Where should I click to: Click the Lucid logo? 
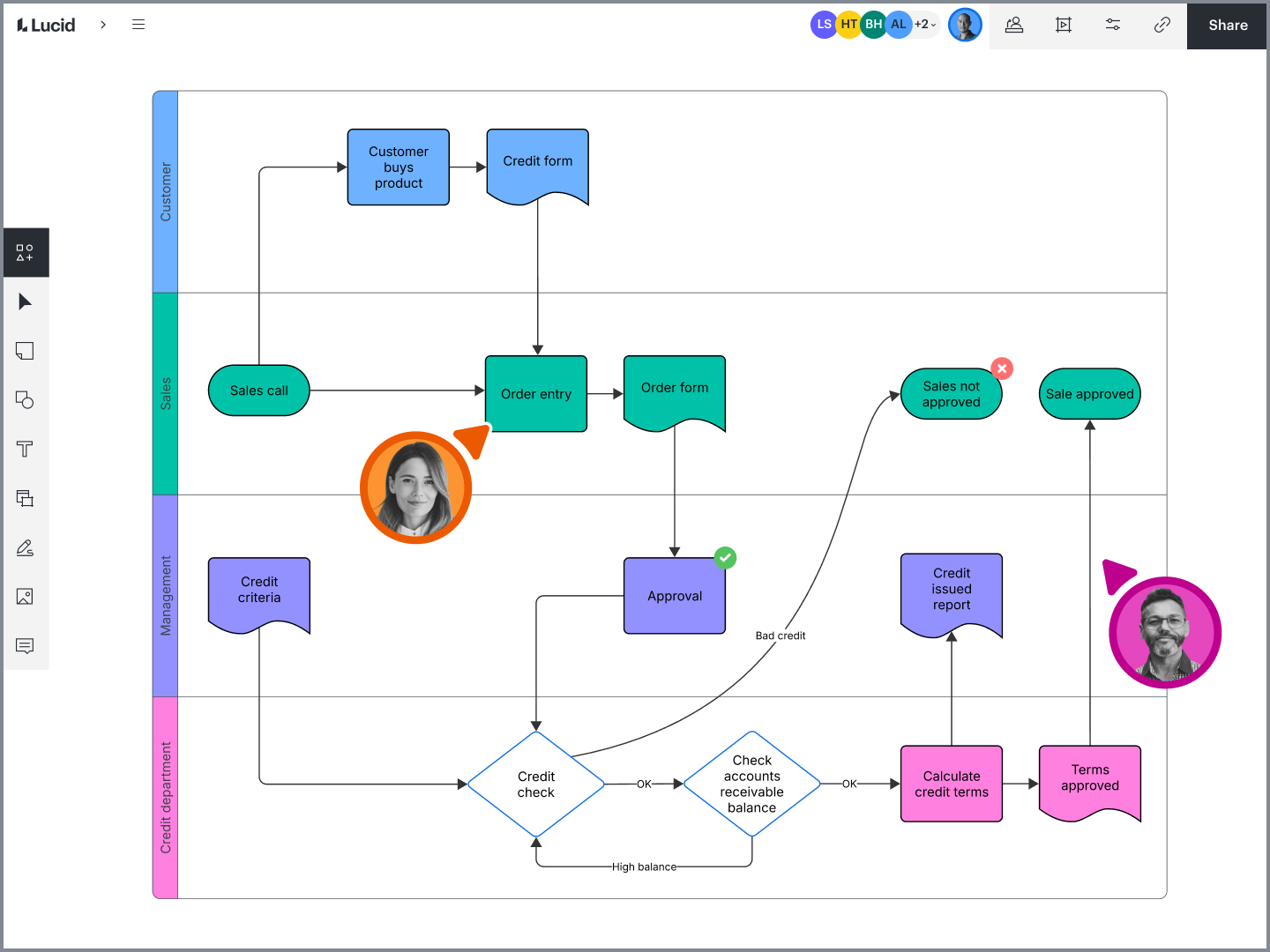pyautogui.click(x=46, y=25)
